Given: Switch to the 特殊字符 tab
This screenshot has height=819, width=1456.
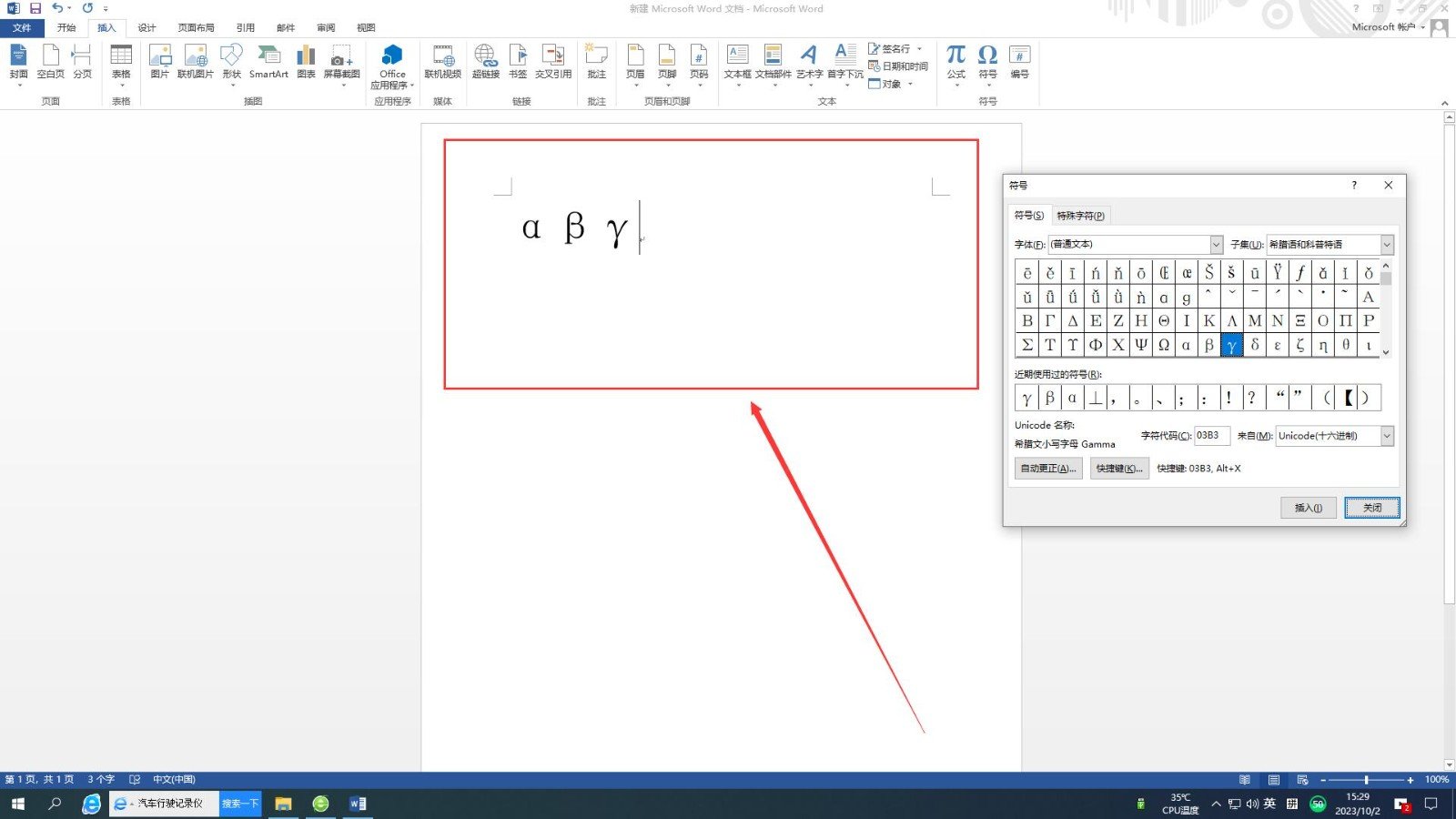Looking at the screenshot, I should [x=1080, y=216].
